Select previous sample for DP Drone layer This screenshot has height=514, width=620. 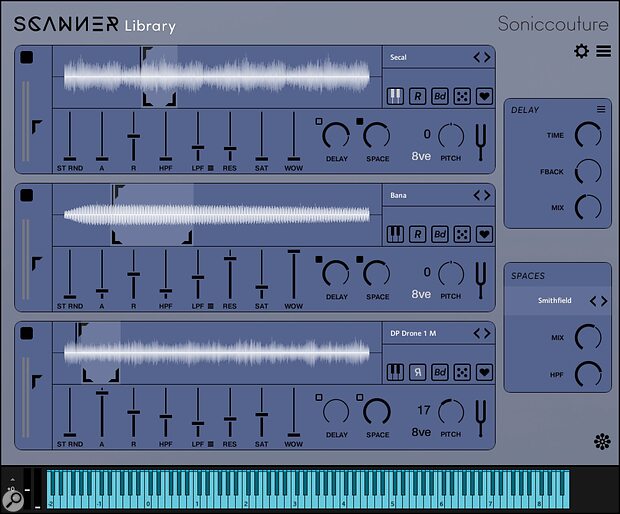click(x=477, y=333)
